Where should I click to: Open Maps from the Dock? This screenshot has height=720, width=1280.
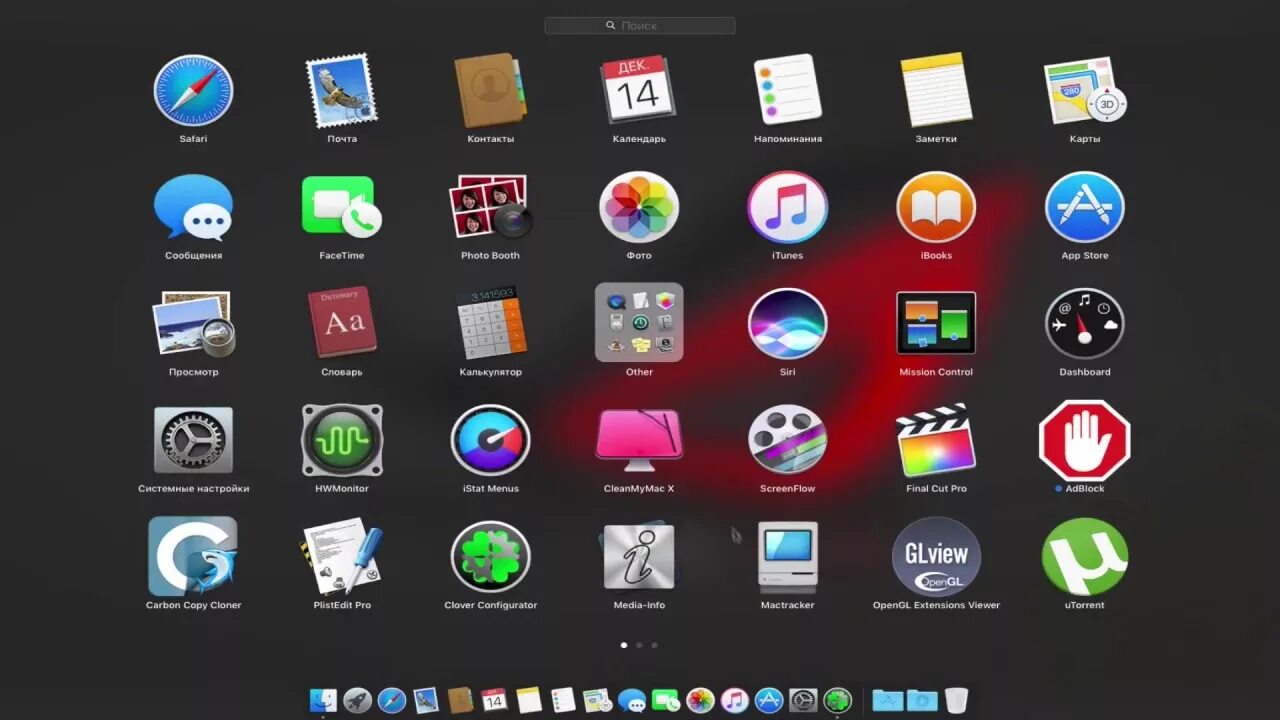click(x=597, y=700)
